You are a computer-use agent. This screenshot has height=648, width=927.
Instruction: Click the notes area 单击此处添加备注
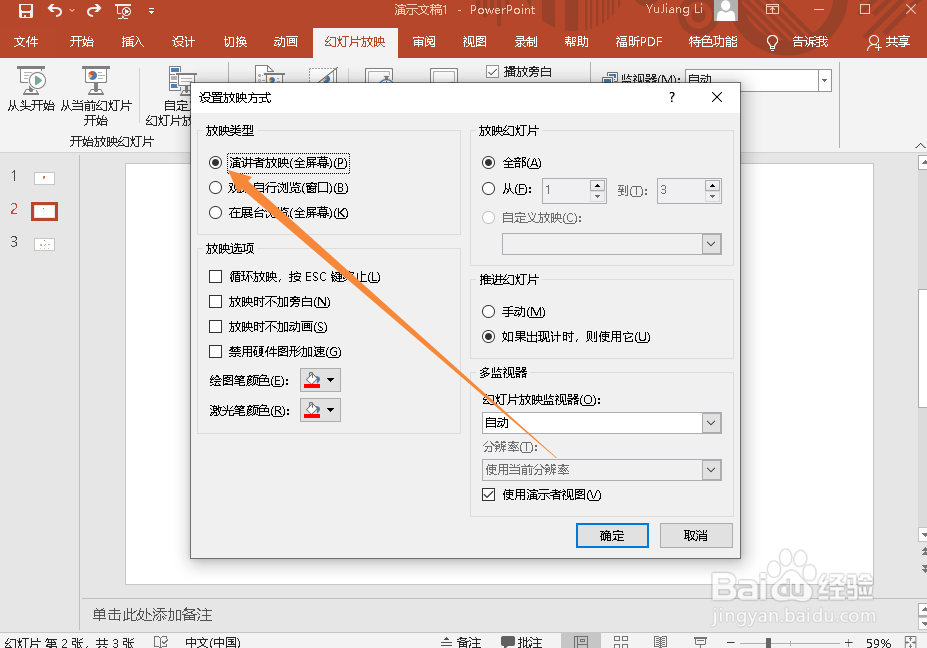click(153, 615)
